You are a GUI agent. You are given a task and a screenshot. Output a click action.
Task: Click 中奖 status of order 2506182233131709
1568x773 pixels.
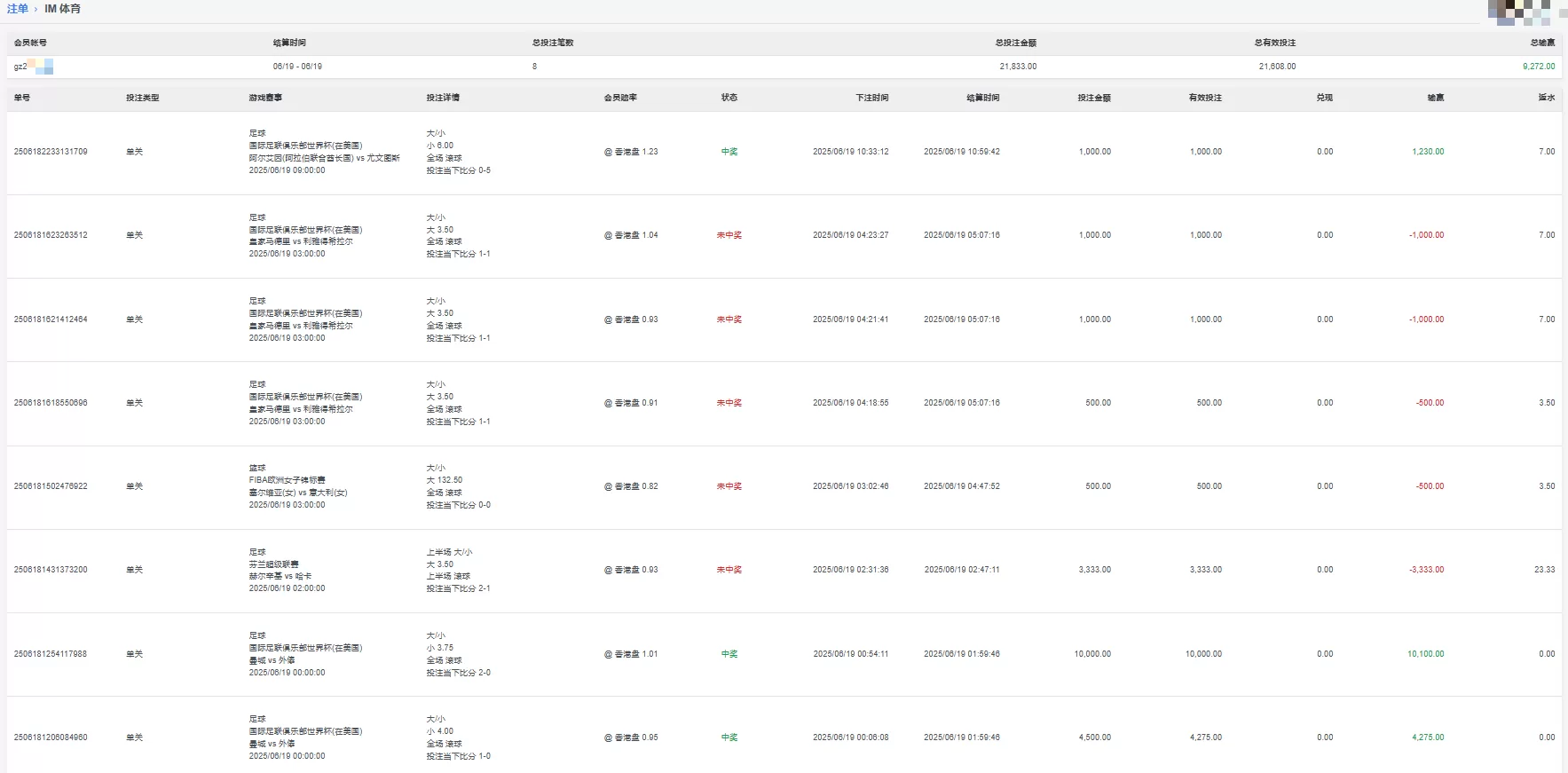(729, 152)
